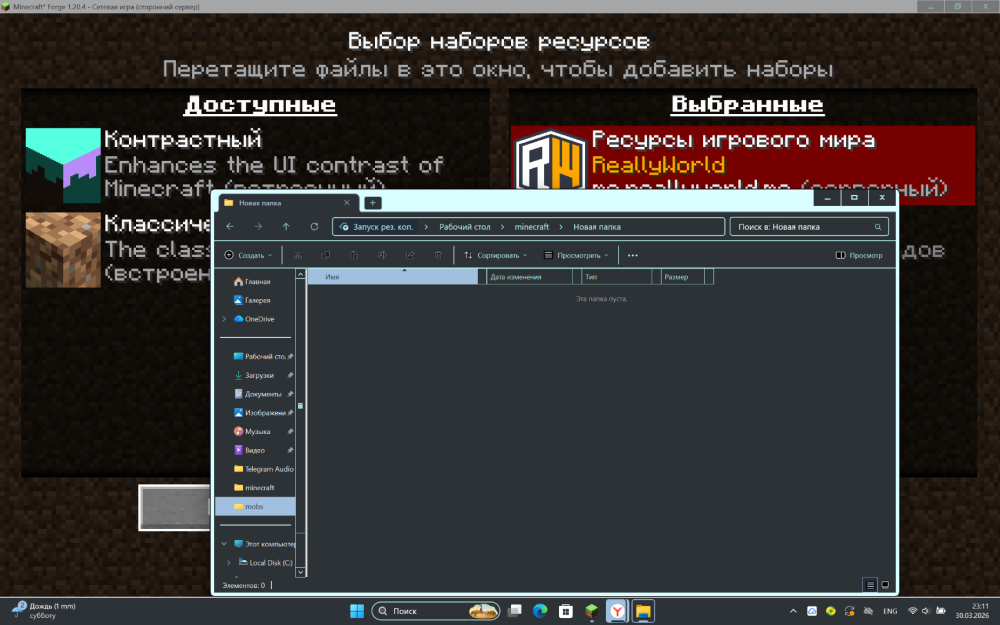
Task: Switch to details view layout icon
Action: click(870, 585)
